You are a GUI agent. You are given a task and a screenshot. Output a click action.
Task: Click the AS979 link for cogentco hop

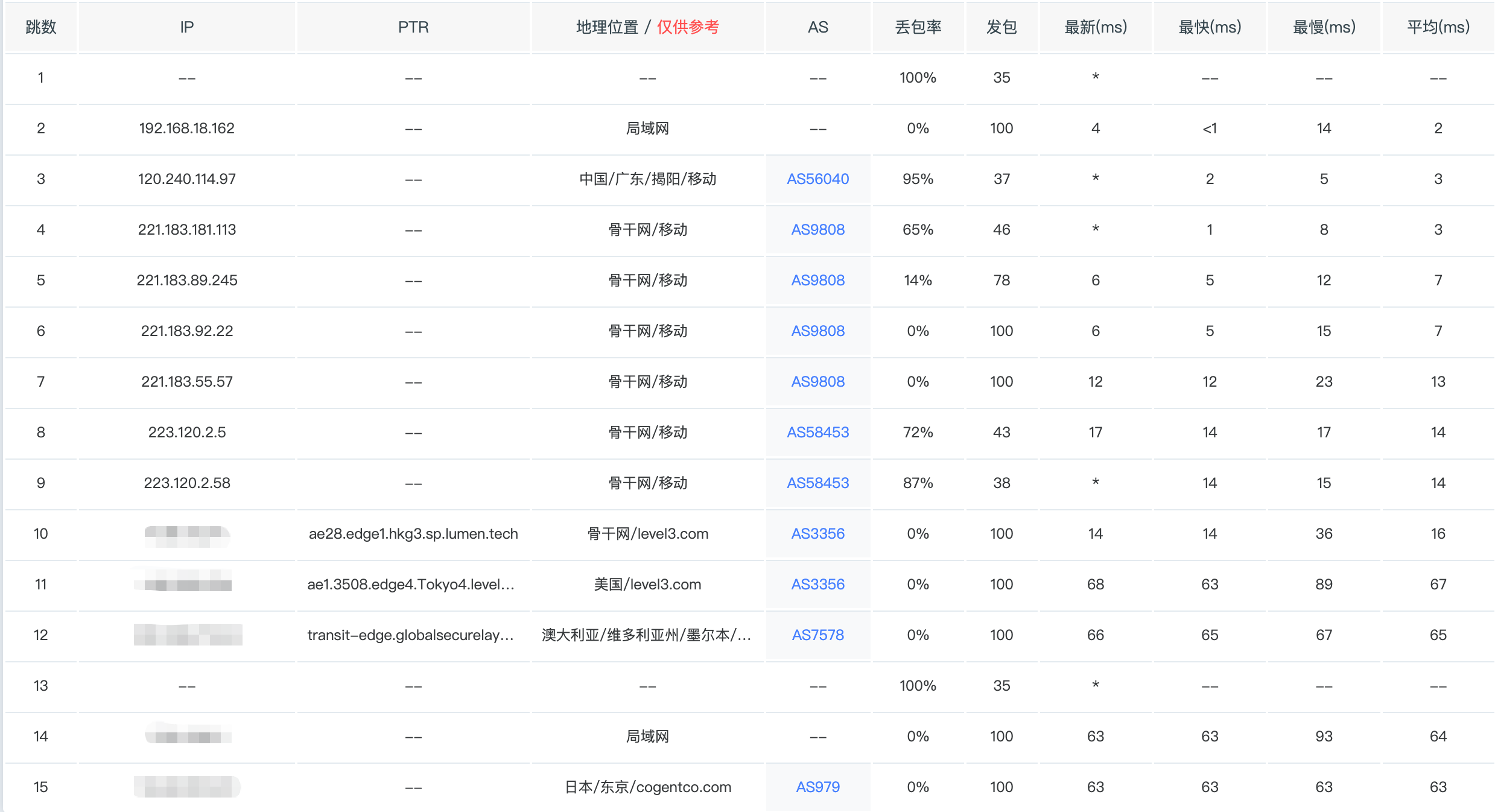817,787
